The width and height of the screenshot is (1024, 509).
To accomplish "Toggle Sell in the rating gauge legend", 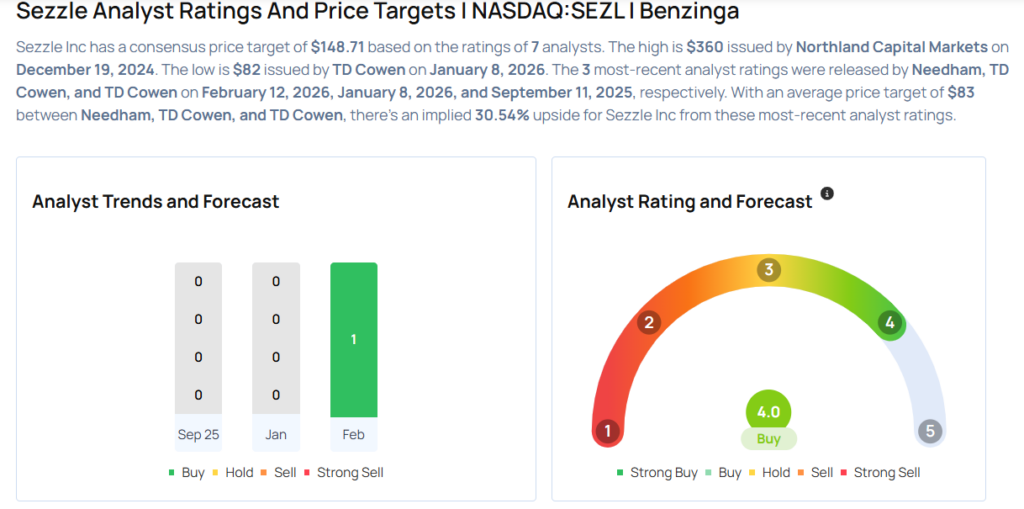I will (815, 472).
